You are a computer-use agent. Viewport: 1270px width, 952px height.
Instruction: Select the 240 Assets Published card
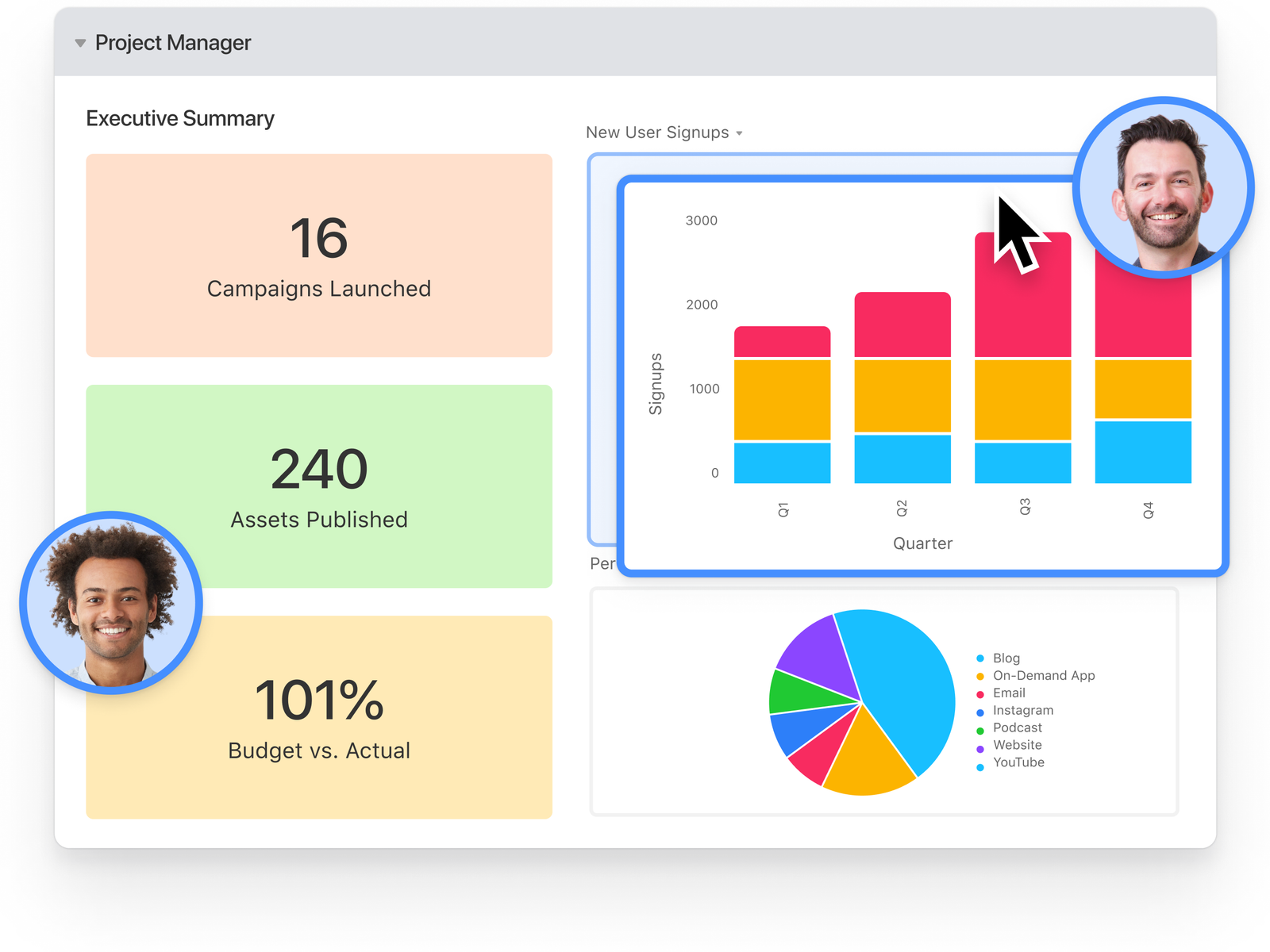[319, 486]
